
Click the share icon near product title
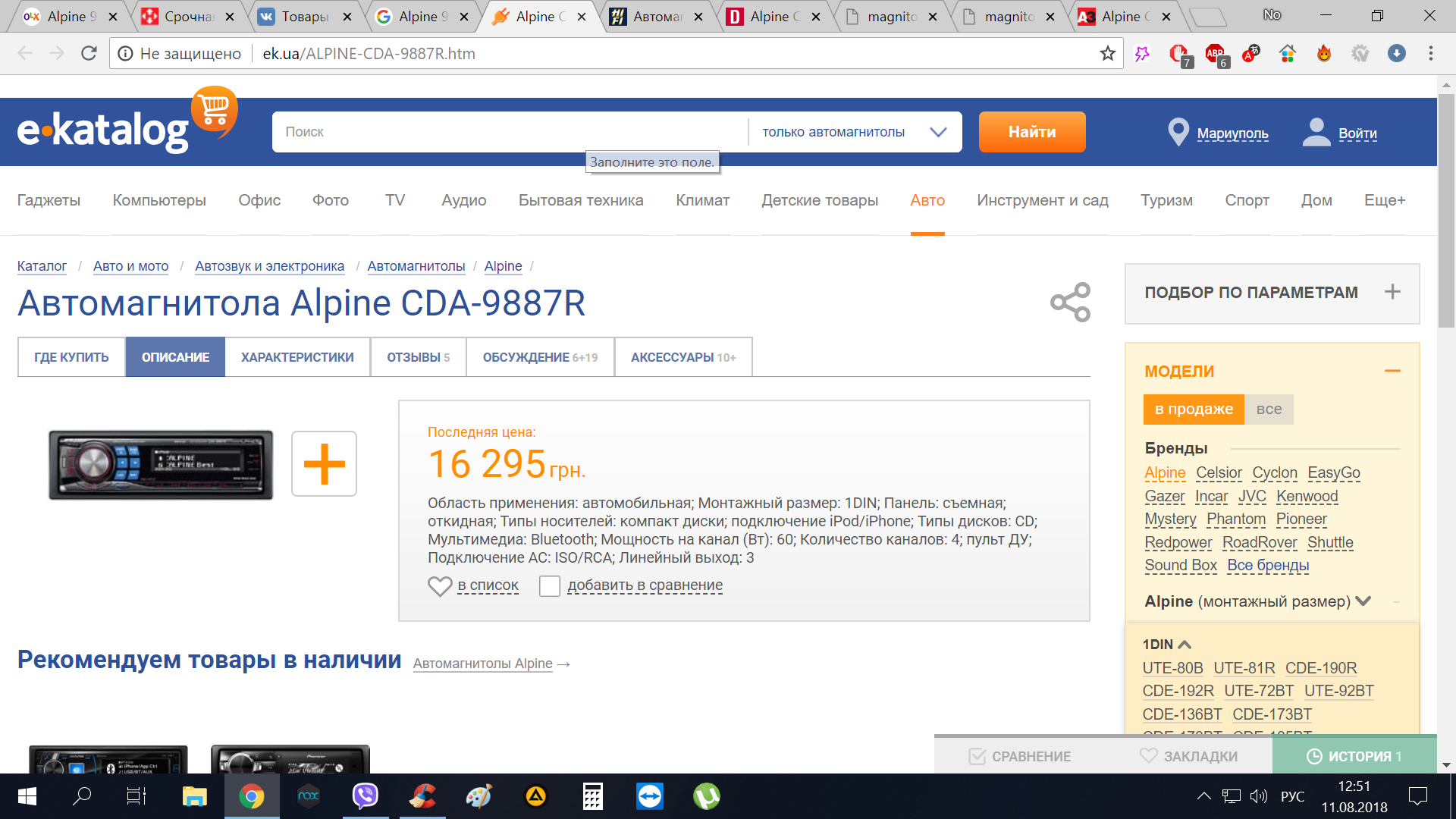click(1070, 303)
